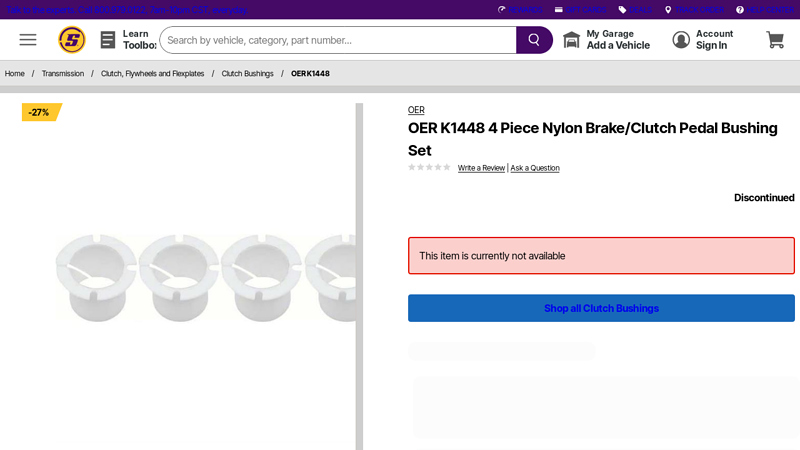Click the Summit Racing logo
800x450 pixels.
(x=72, y=40)
